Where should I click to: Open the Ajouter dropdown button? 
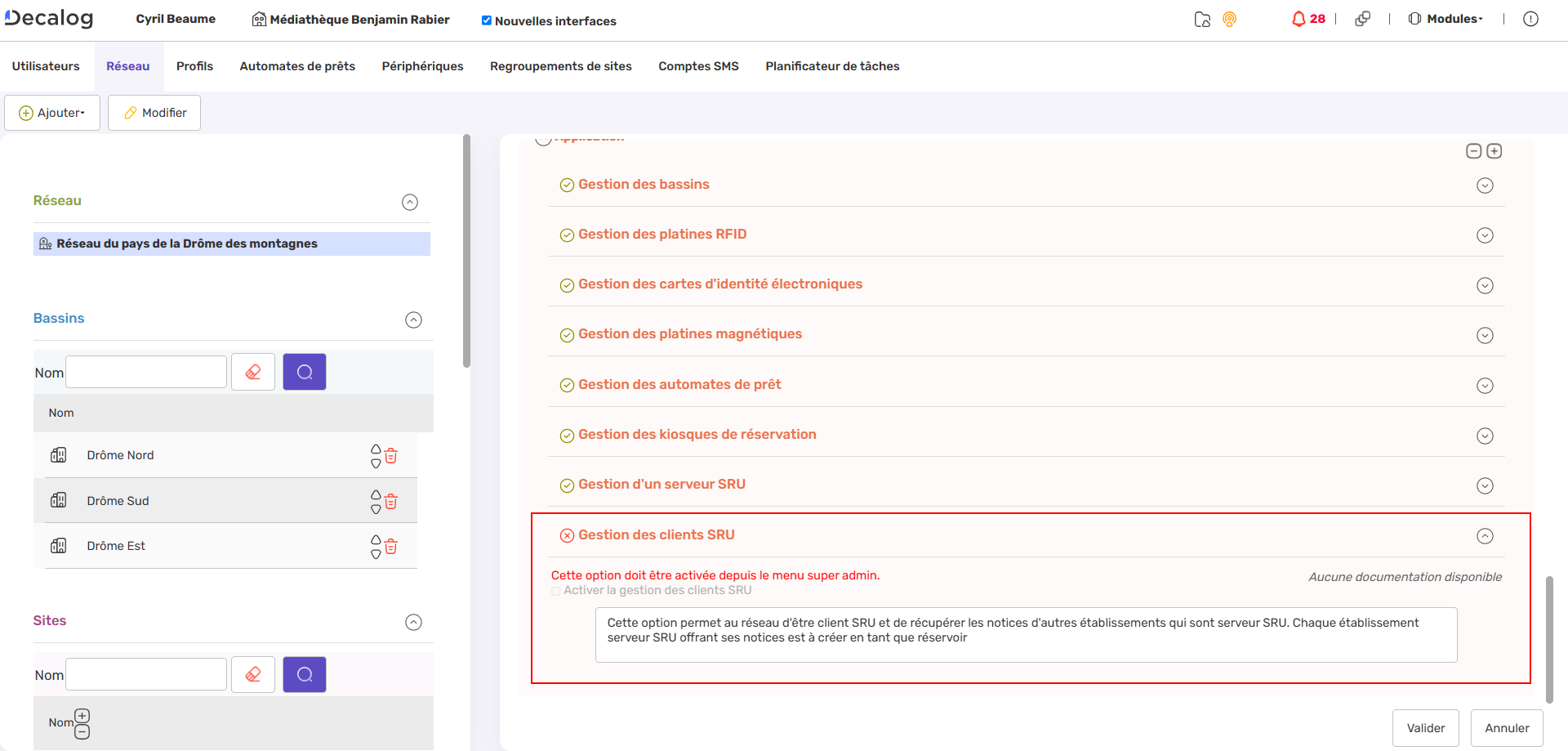point(52,112)
